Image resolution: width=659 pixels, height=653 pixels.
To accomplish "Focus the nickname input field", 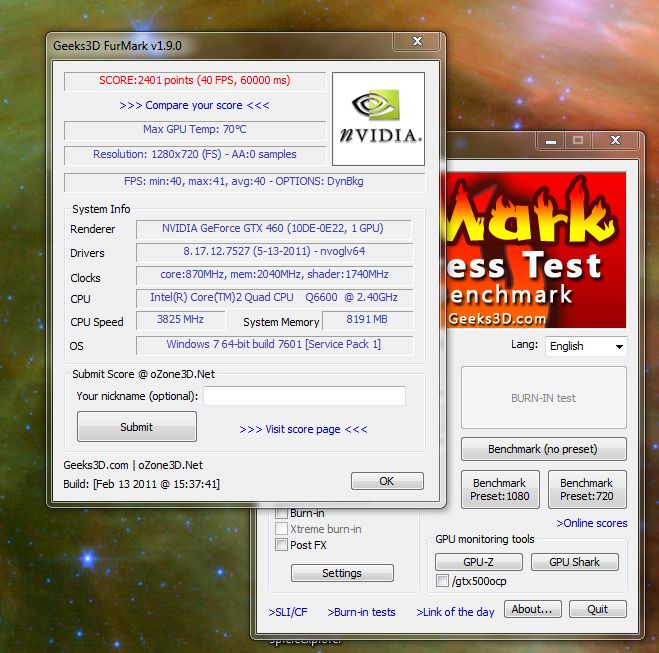I will [x=304, y=396].
